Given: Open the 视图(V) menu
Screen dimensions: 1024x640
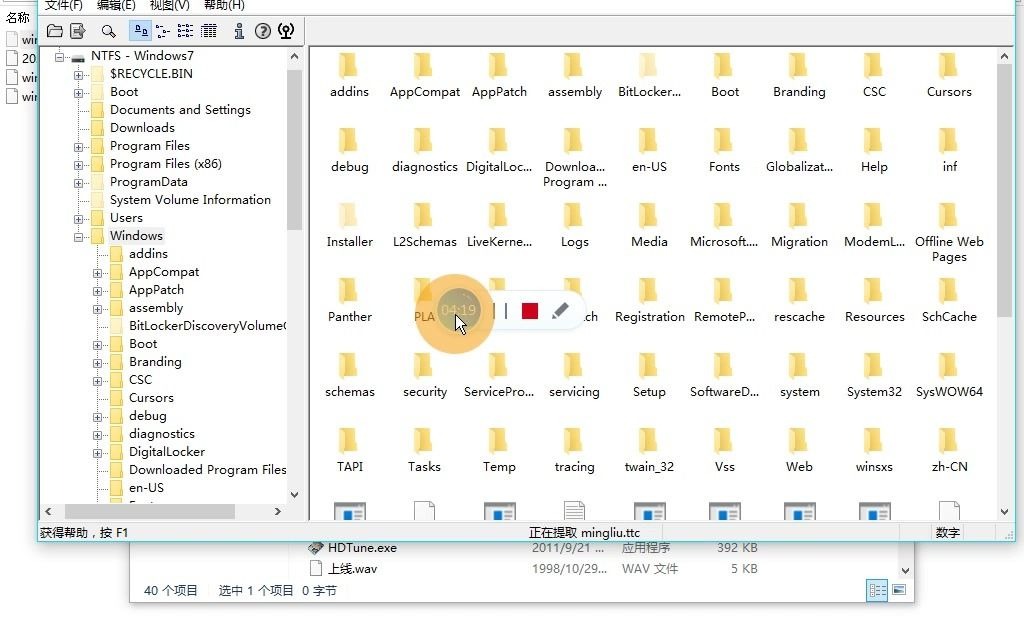Looking at the screenshot, I should click(169, 5).
